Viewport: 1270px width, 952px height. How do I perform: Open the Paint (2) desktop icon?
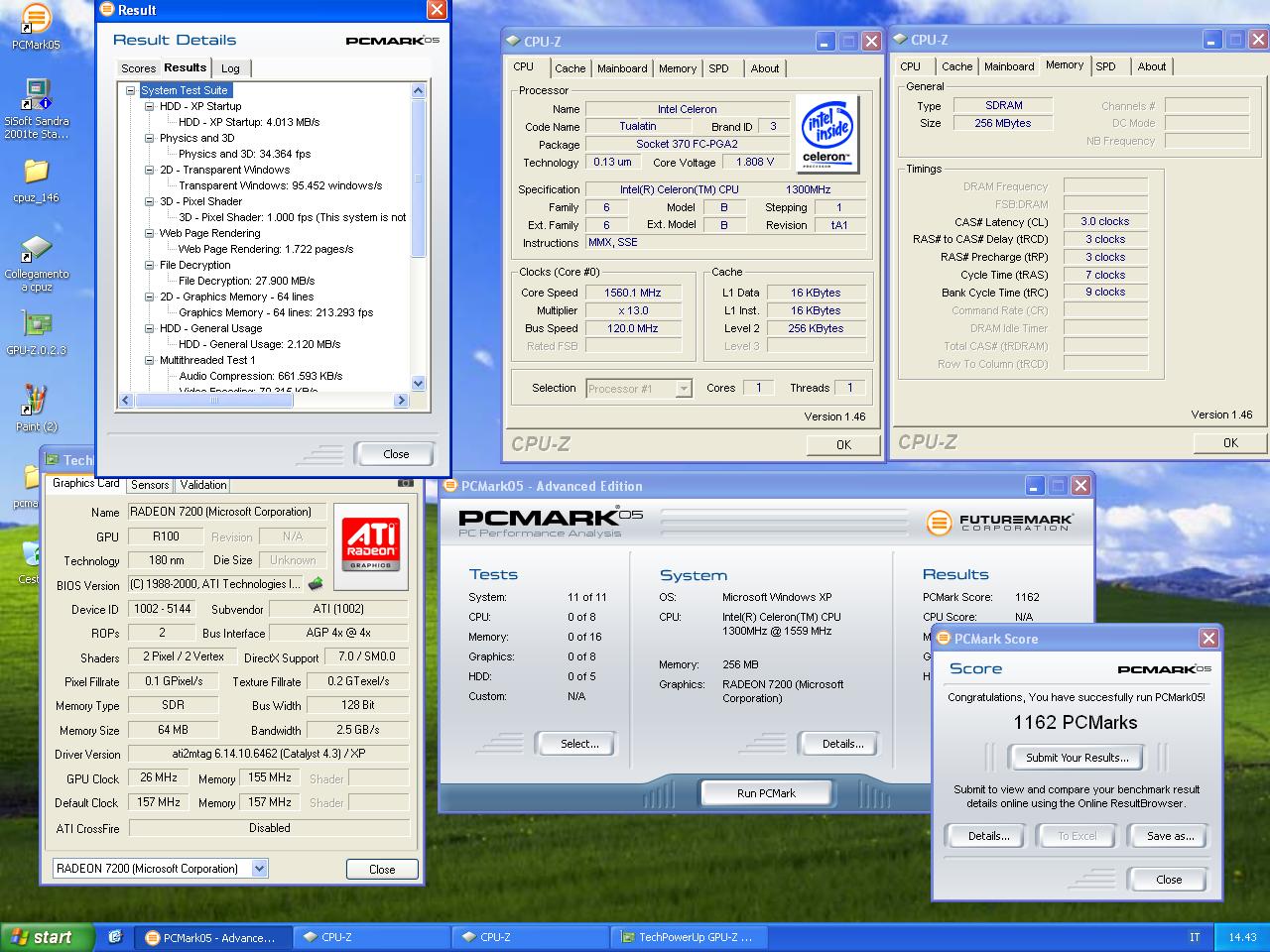(36, 400)
